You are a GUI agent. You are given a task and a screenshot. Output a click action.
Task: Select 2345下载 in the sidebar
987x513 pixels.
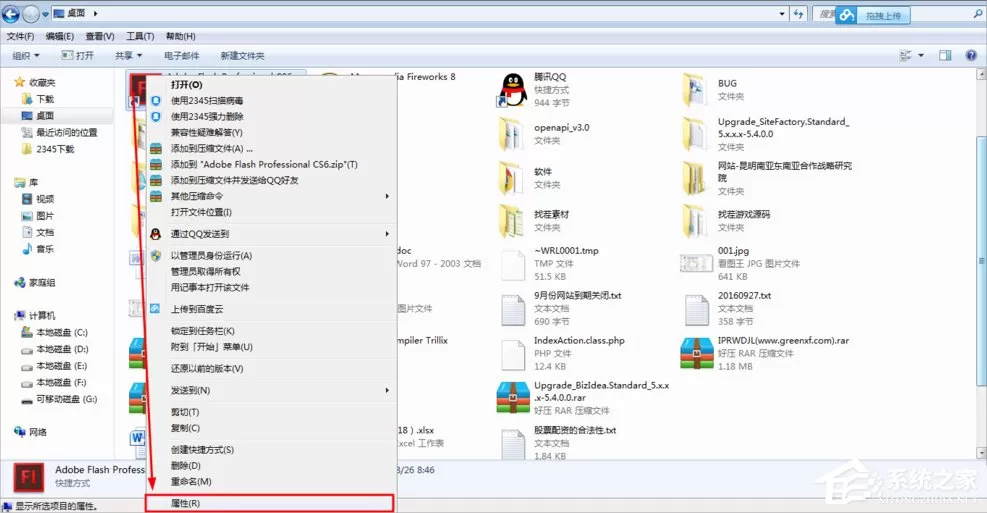(48, 149)
